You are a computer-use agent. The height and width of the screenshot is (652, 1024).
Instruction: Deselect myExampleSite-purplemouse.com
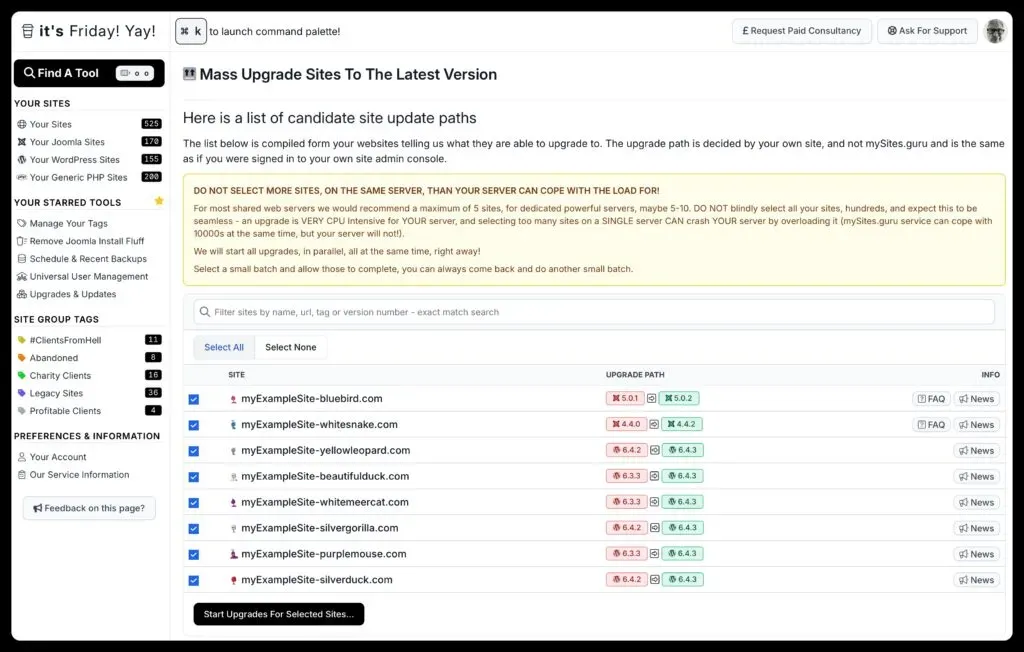[193, 554]
